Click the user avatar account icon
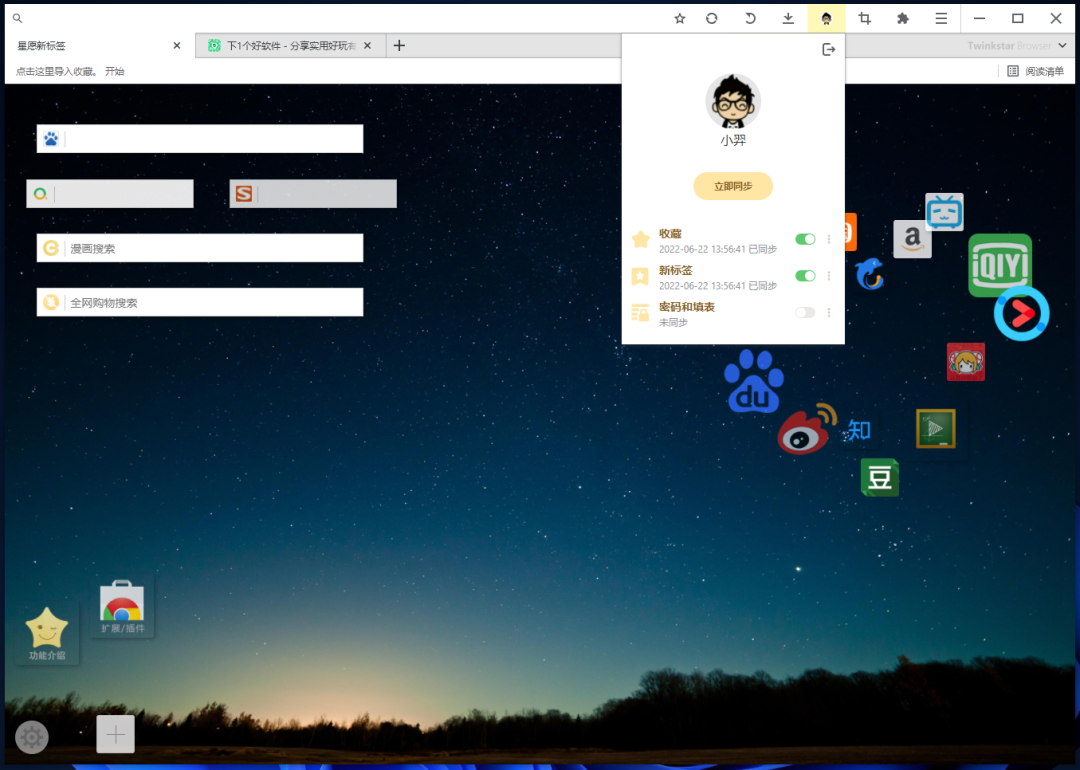 click(827, 19)
